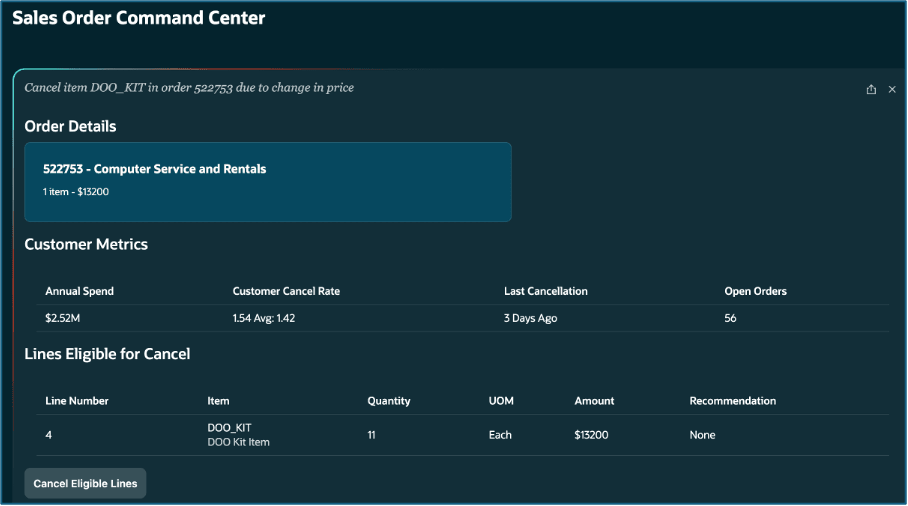Click the Order Details heading
The width and height of the screenshot is (908, 506).
pos(70,126)
